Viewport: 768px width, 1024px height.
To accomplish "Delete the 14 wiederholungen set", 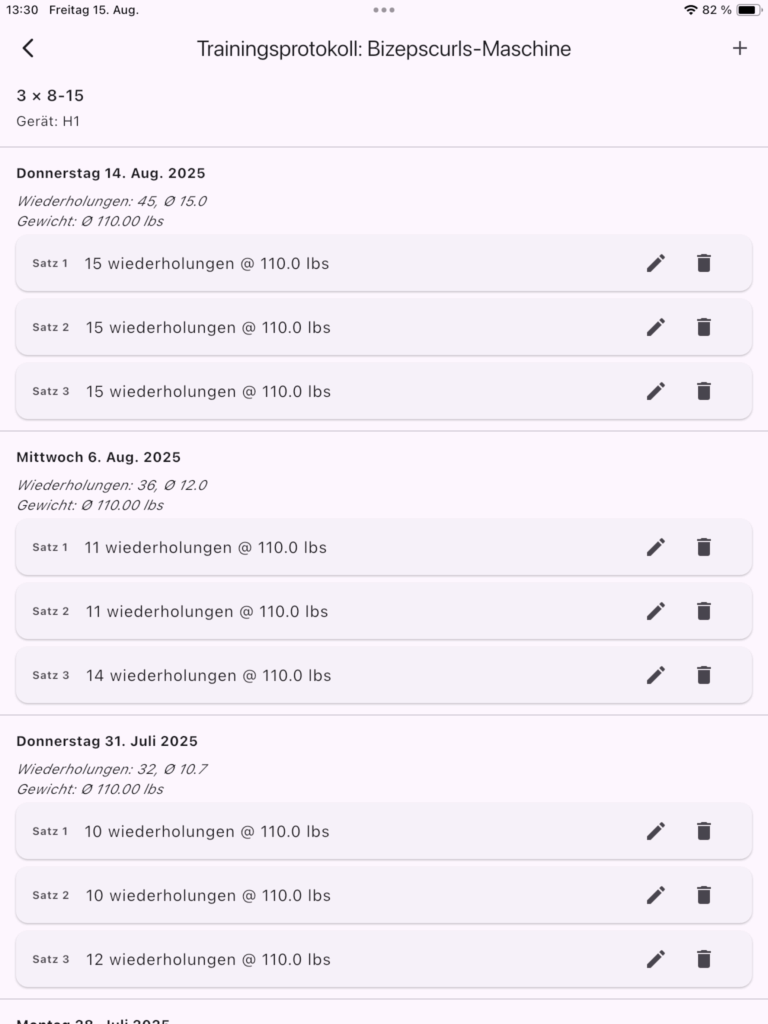I will click(704, 675).
